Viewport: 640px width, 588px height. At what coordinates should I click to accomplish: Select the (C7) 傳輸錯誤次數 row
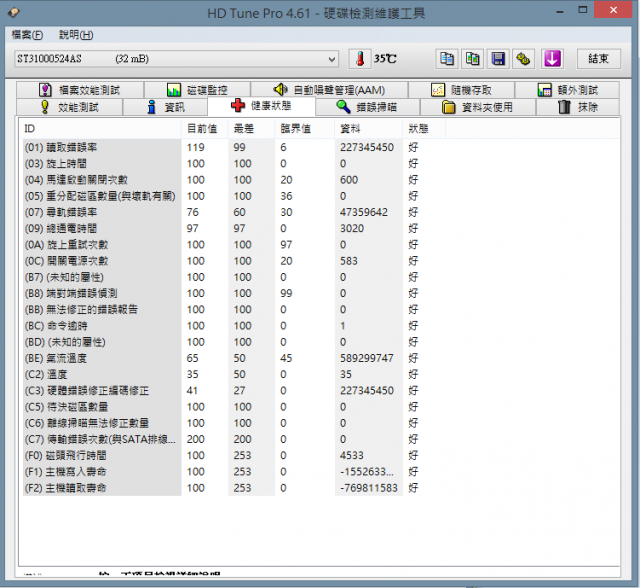234,439
